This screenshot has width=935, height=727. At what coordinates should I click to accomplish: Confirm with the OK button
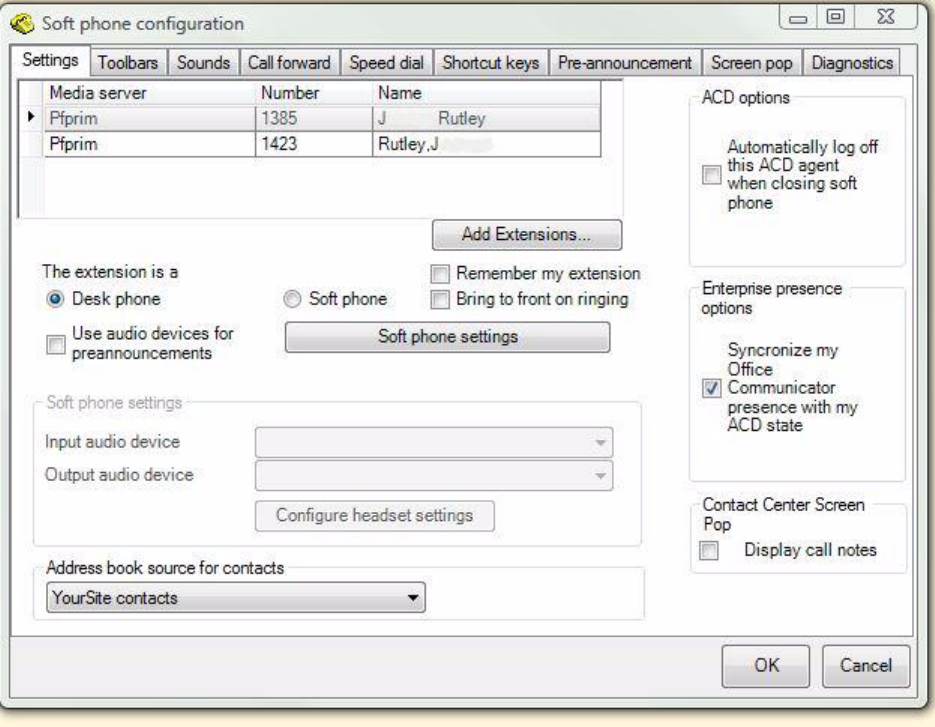(766, 666)
